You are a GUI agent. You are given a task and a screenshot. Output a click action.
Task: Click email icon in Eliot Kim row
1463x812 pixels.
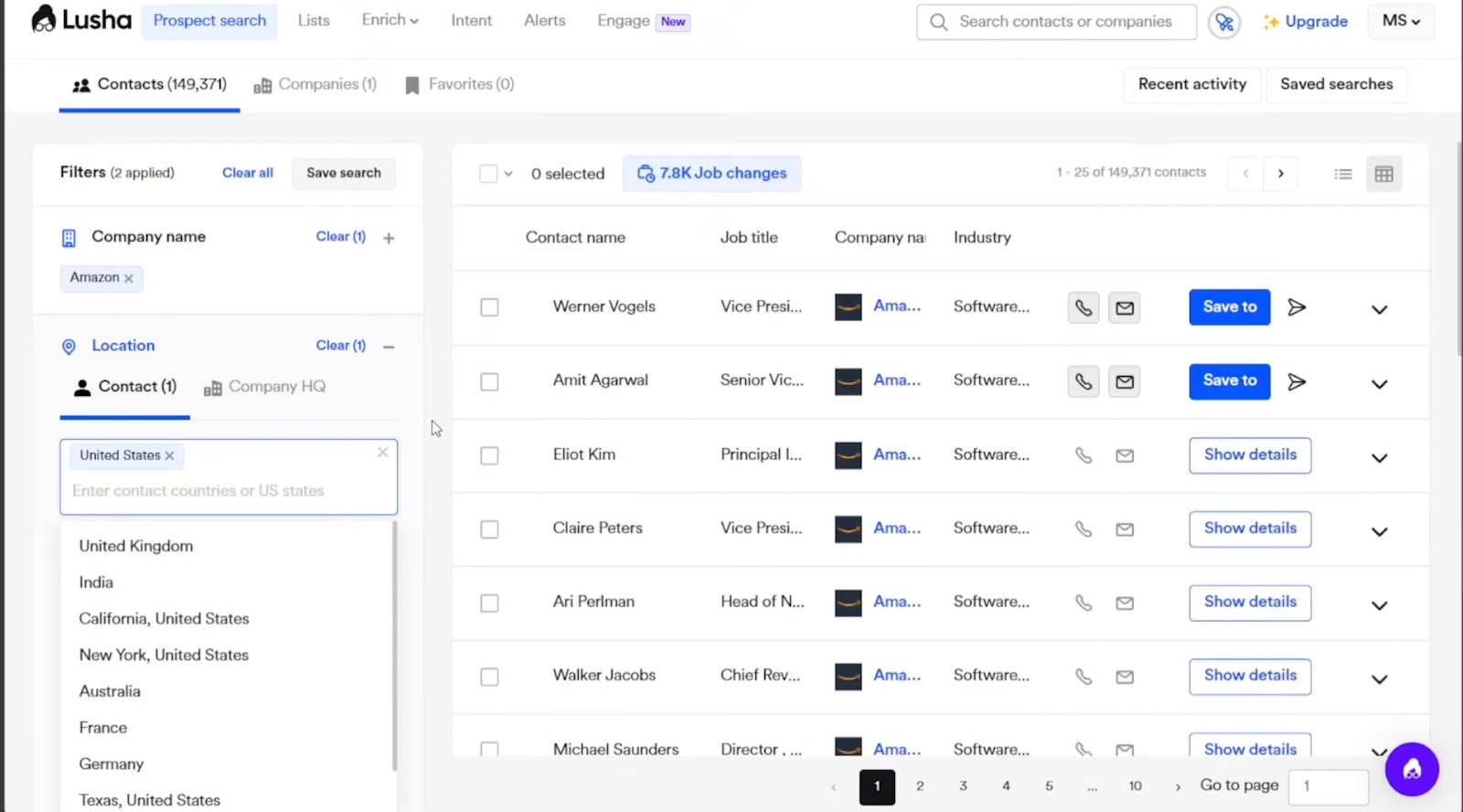1125,455
